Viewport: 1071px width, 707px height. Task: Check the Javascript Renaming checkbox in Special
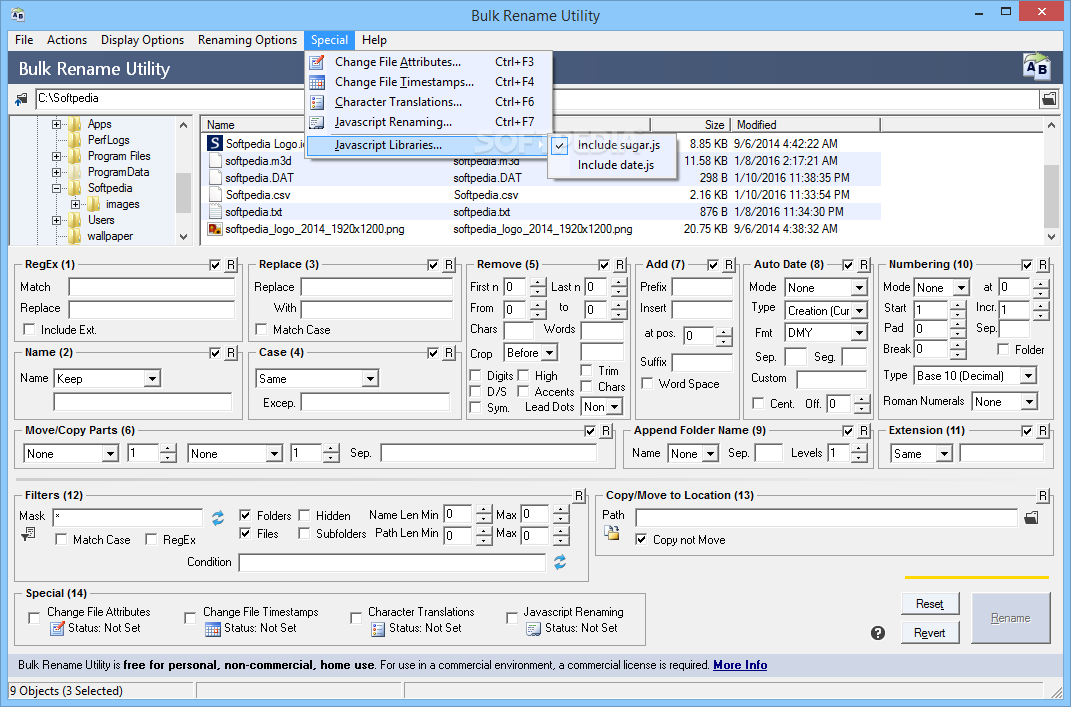pyautogui.click(x=512, y=618)
